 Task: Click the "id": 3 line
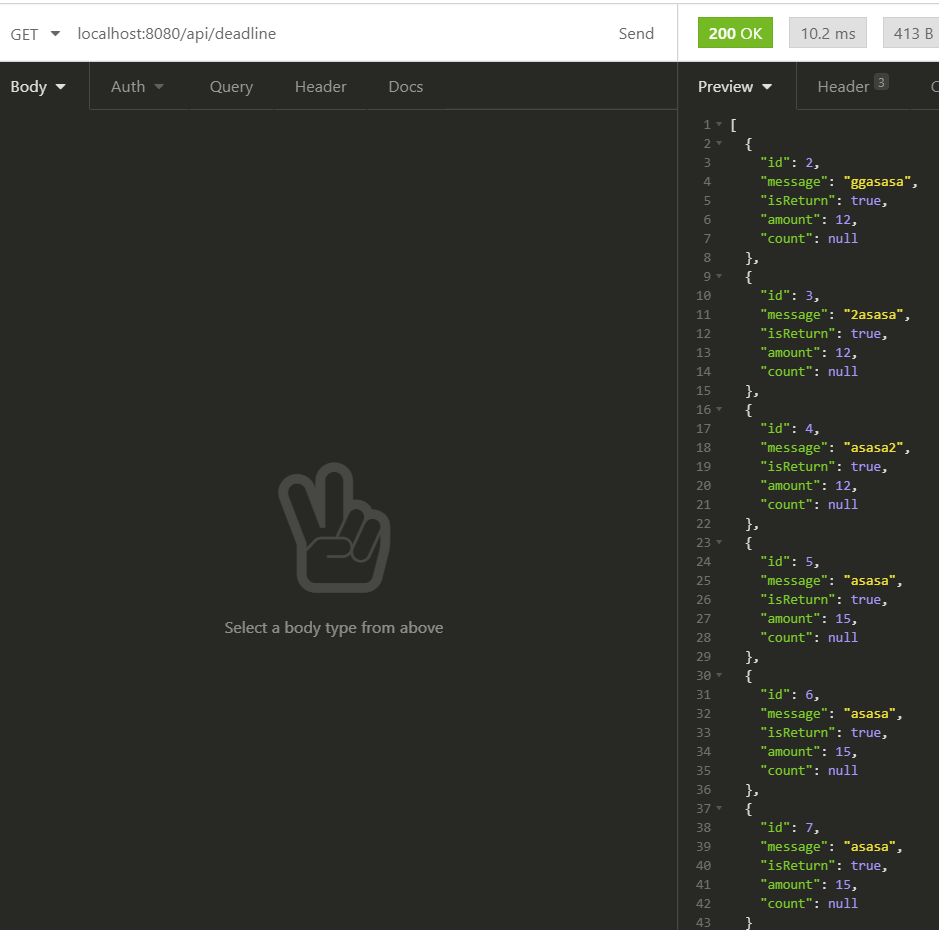[789, 295]
